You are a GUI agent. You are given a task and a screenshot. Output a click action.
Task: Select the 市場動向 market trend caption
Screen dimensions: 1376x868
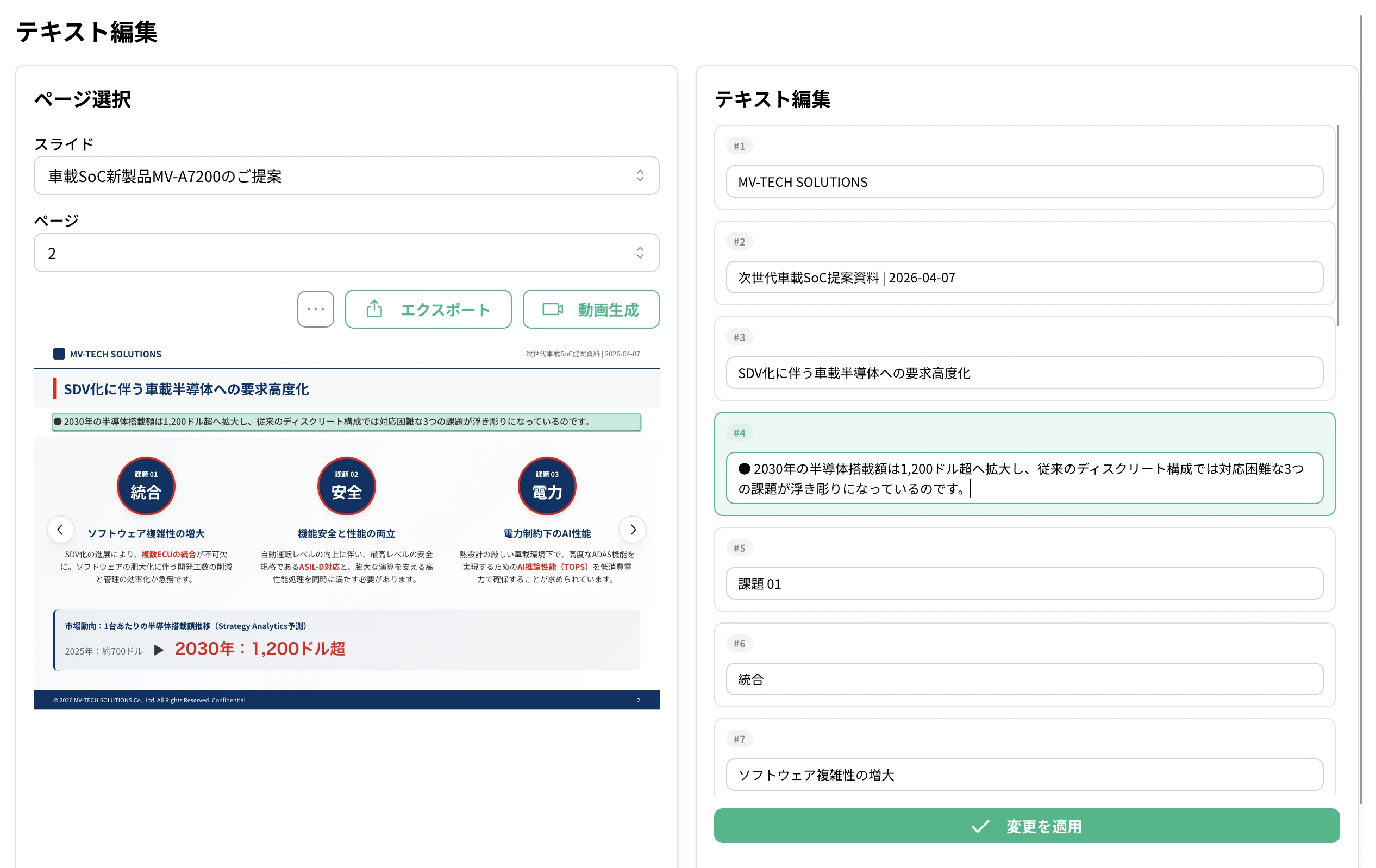(186, 626)
